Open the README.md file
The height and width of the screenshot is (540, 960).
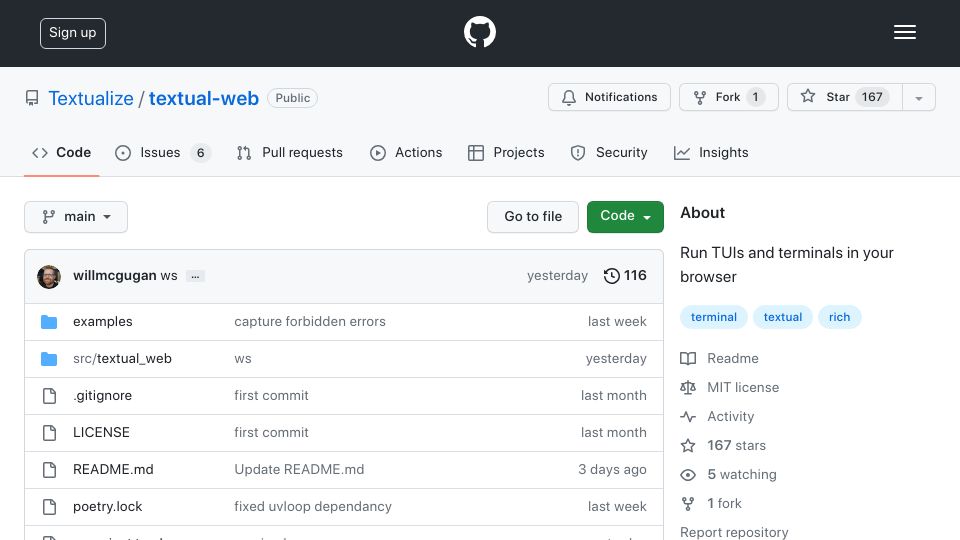point(113,470)
